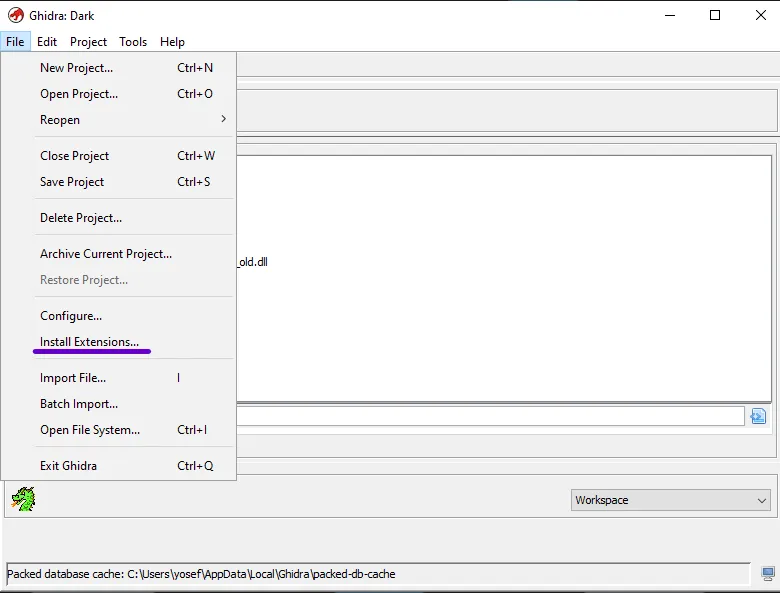
Task: Maximize the Ghidra window
Action: (715, 15)
